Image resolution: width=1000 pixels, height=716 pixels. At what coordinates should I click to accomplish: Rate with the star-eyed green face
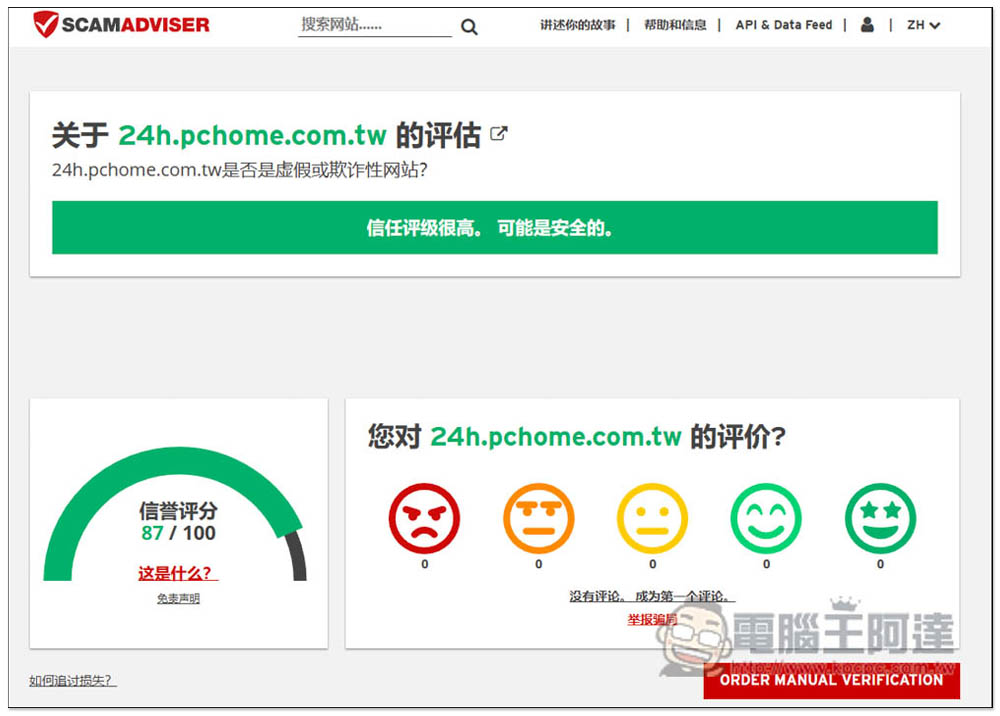(x=880, y=518)
